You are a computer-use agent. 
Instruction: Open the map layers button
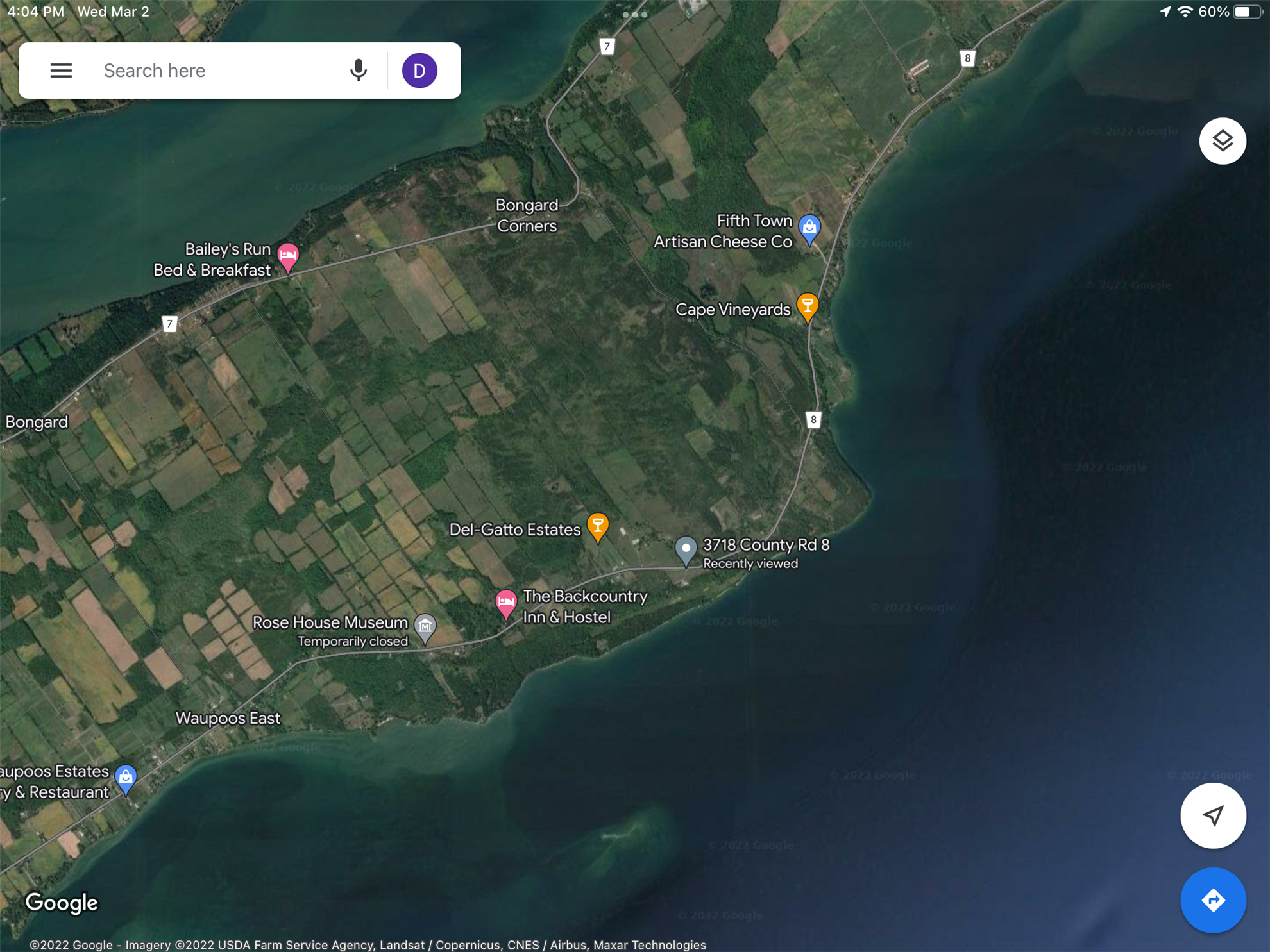coord(1222,141)
